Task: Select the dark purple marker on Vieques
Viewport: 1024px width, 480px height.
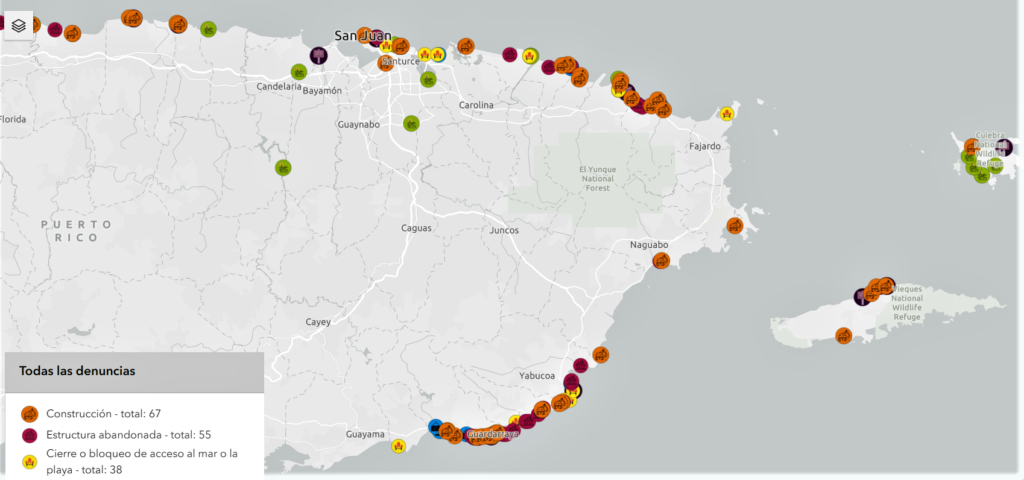Action: (862, 296)
